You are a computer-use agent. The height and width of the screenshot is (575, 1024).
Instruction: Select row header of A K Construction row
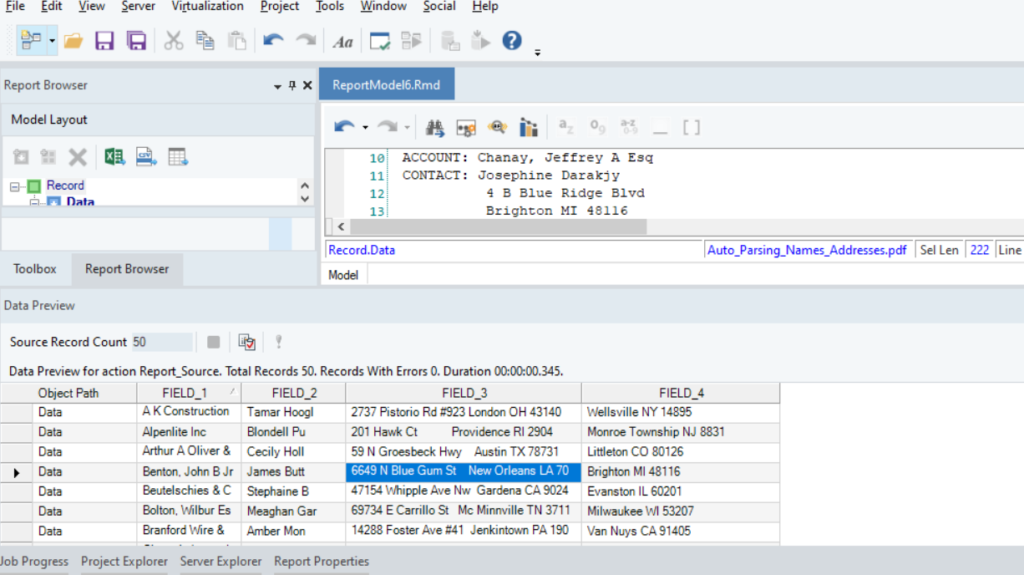click(15, 412)
